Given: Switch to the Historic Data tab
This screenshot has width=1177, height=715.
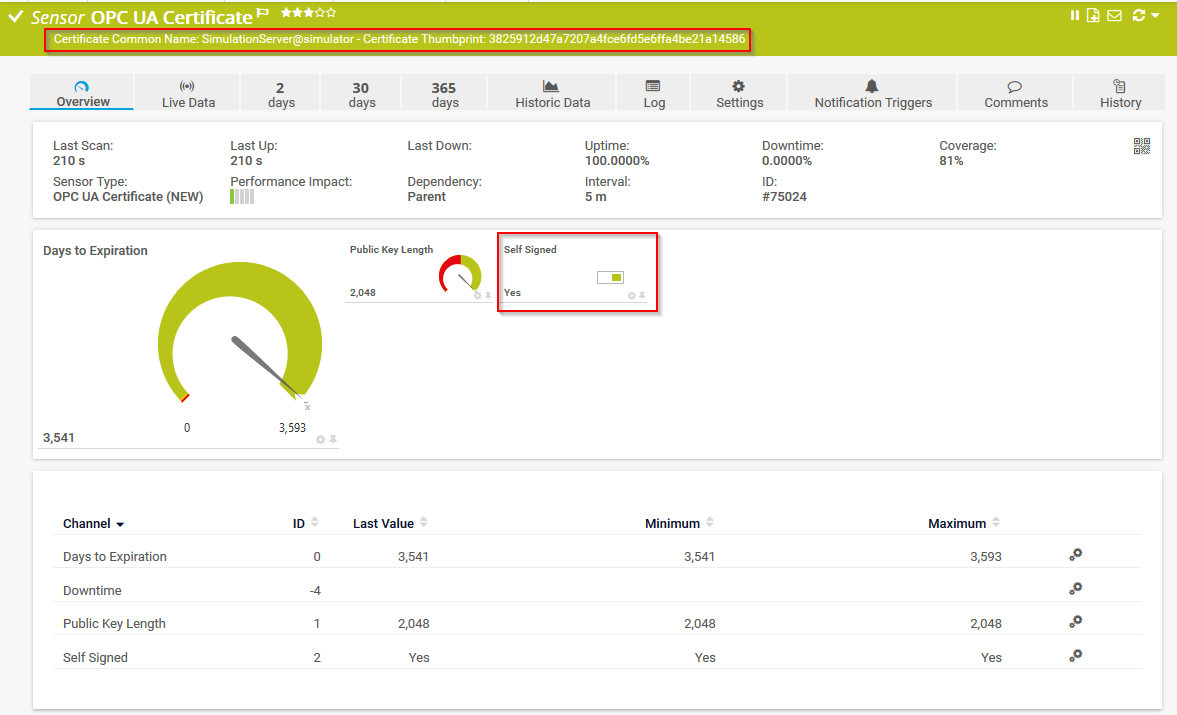Looking at the screenshot, I should pyautogui.click(x=551, y=93).
